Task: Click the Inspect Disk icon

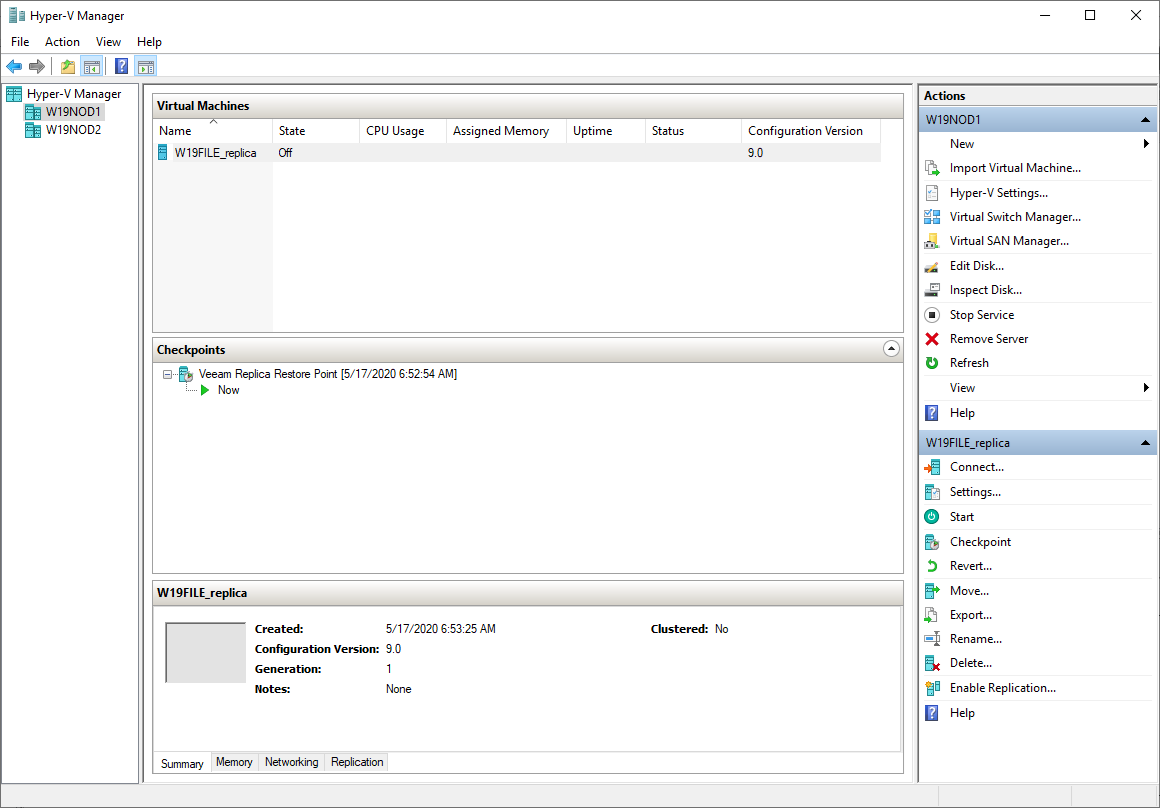Action: 932,290
